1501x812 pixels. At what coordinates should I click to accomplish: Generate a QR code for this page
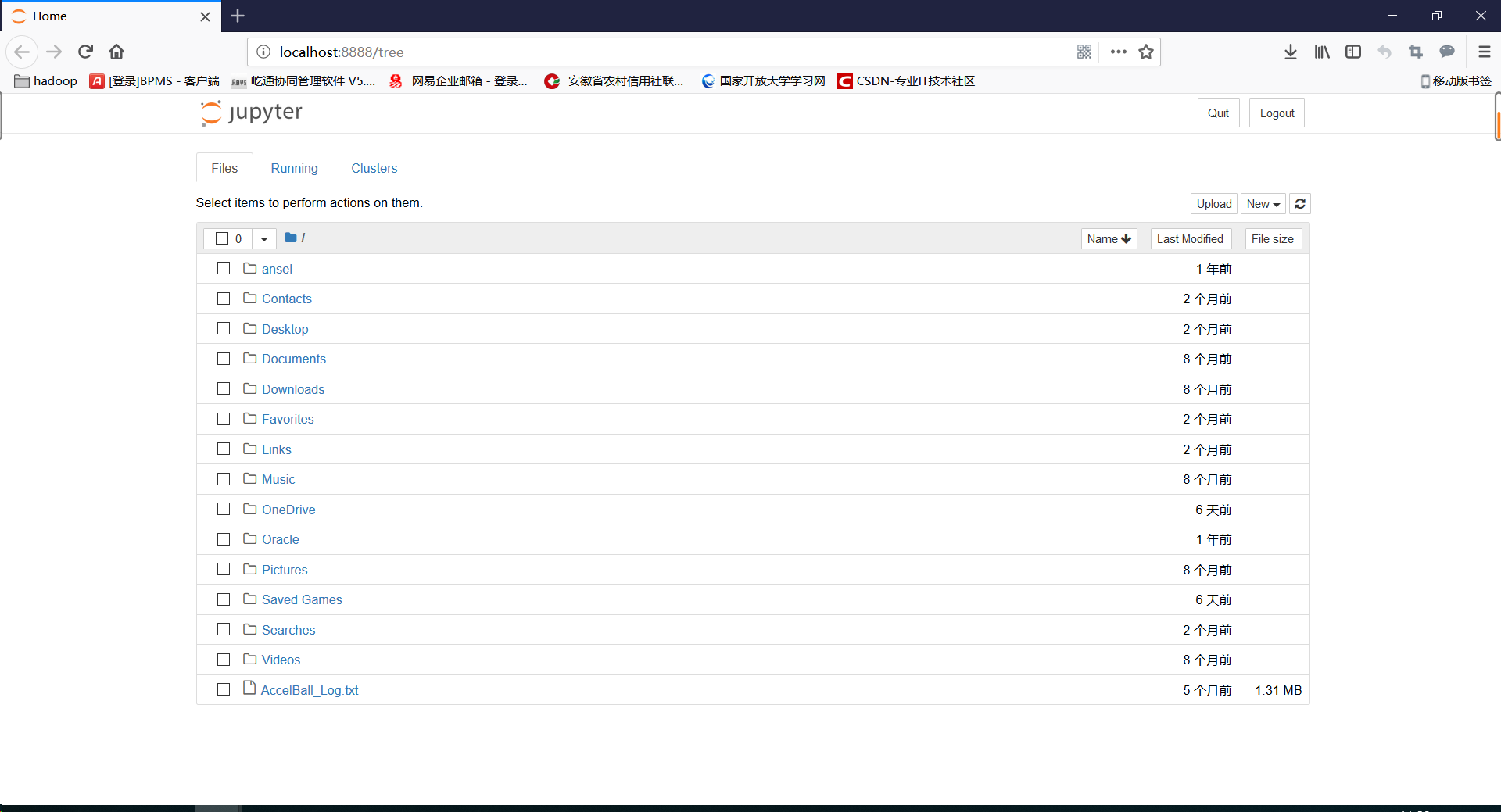pos(1084,52)
